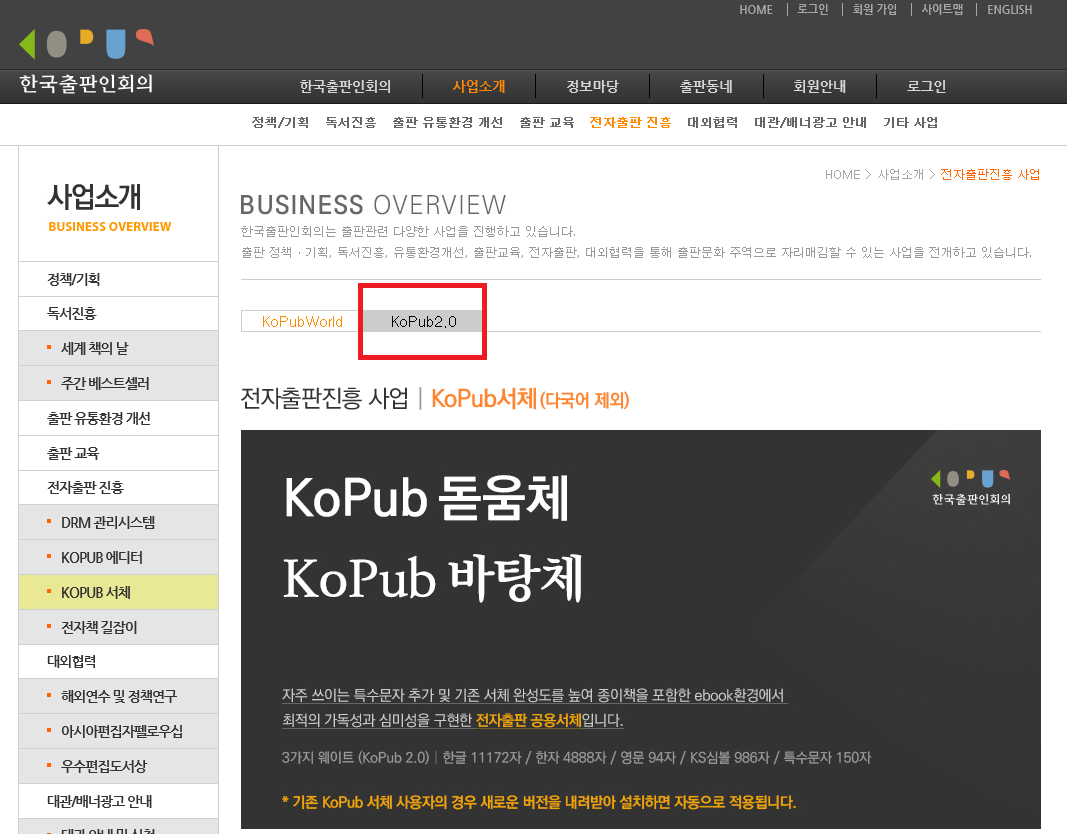Switch to the ENGLISH site

click(x=1010, y=10)
